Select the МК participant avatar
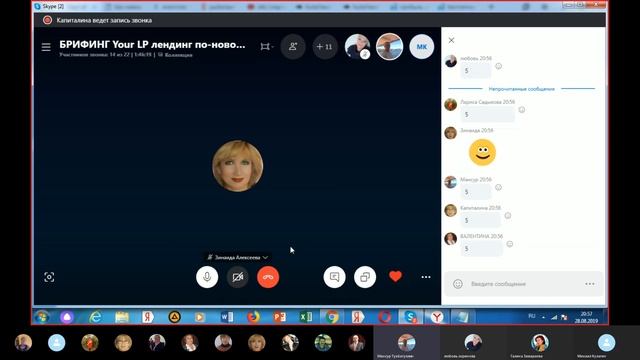 [422, 47]
